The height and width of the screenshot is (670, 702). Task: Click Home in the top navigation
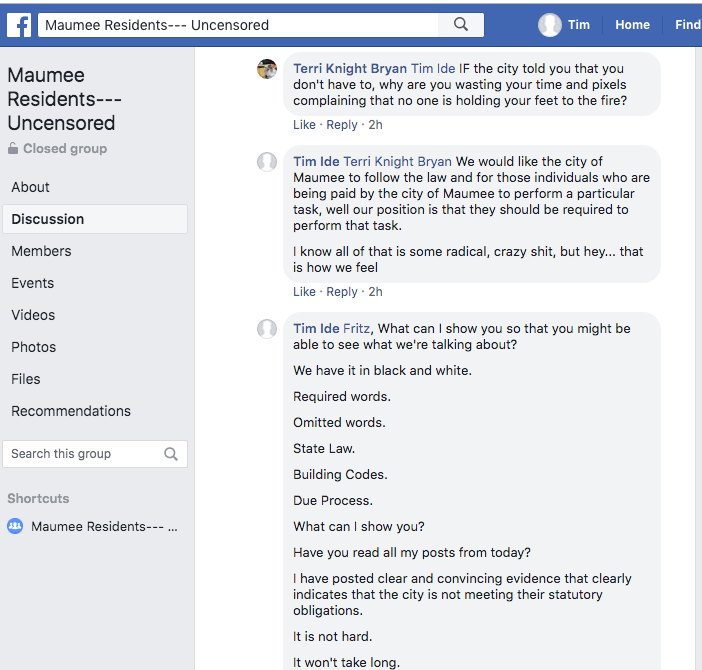(x=632, y=25)
